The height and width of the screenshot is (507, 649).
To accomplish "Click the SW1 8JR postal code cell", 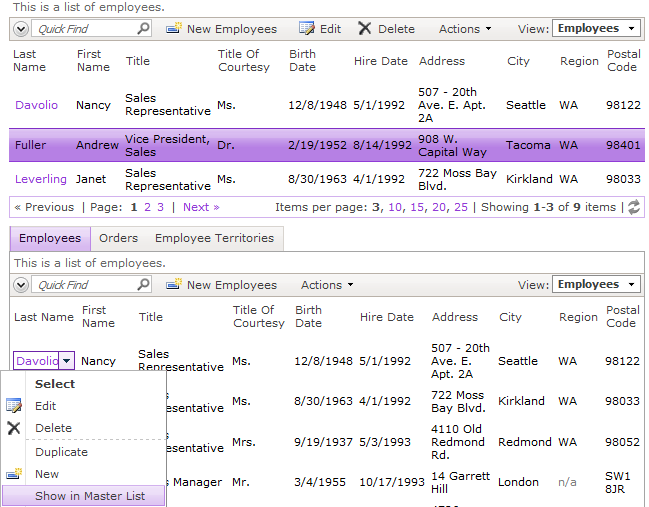I will coord(618,482).
